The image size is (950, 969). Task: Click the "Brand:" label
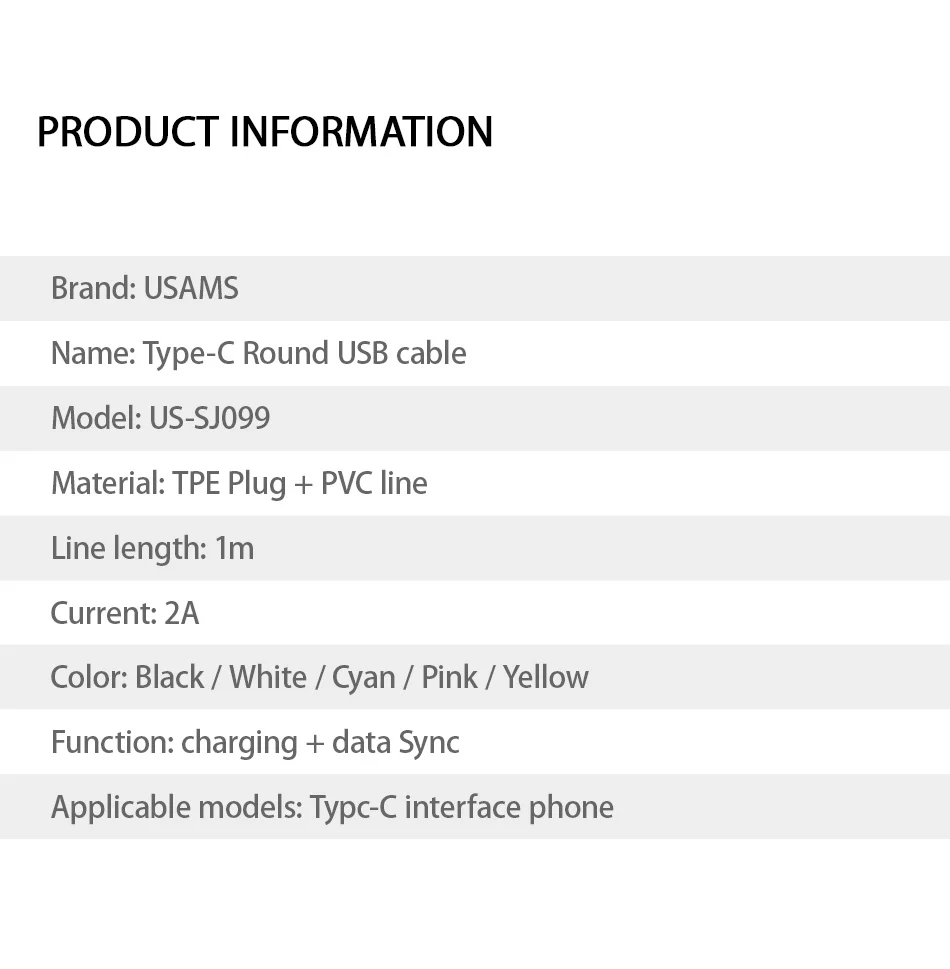(93, 289)
